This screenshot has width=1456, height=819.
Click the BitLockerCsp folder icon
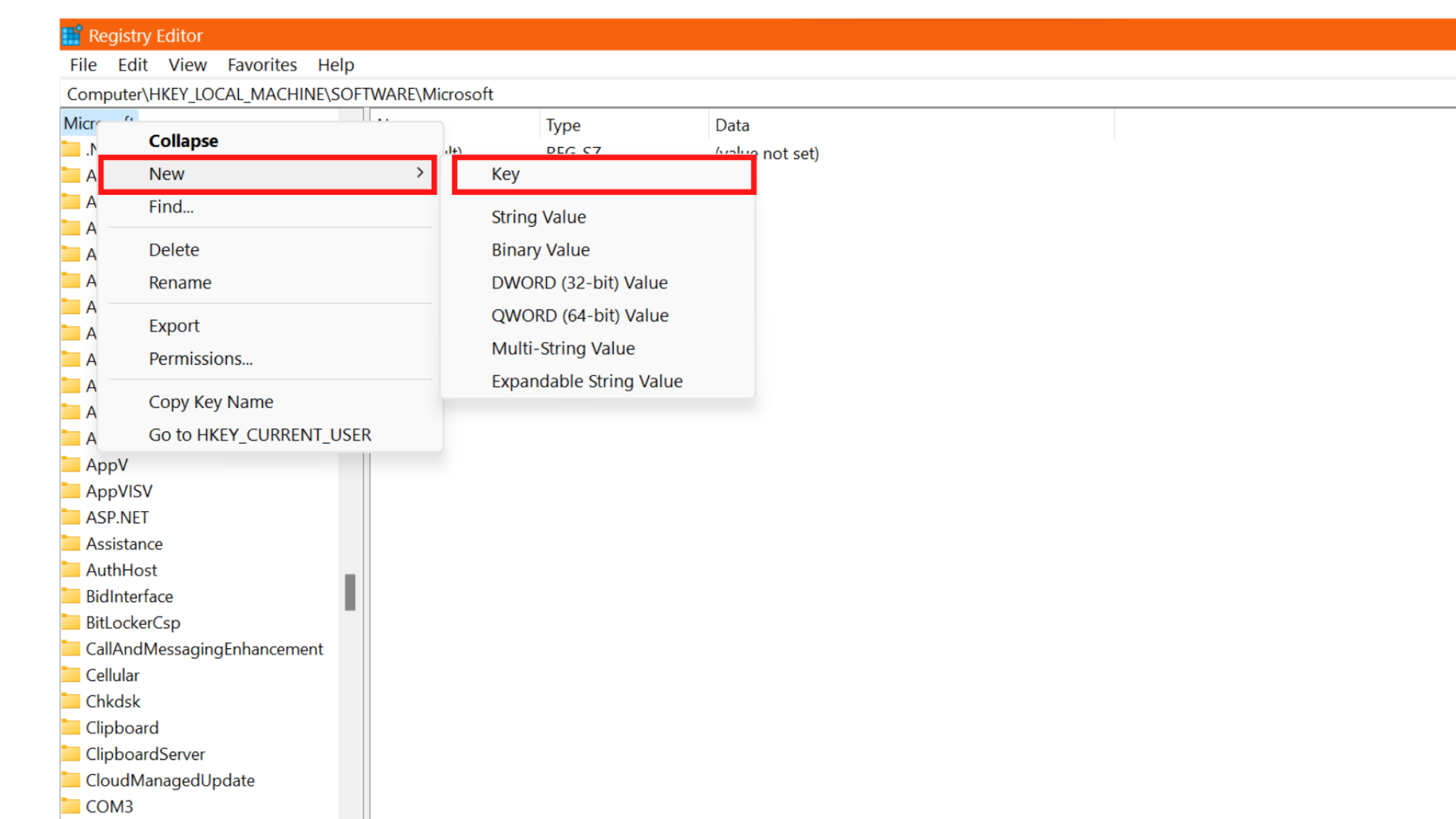(x=70, y=622)
